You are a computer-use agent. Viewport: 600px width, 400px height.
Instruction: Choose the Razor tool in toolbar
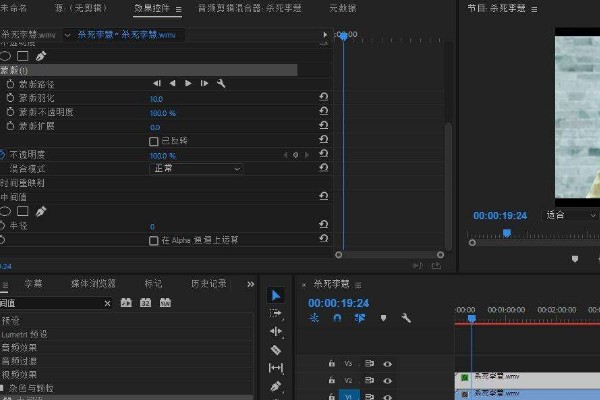coord(277,350)
